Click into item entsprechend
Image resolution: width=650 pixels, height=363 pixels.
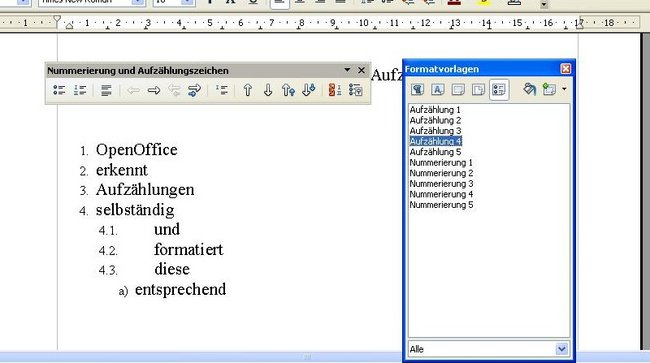pyautogui.click(x=180, y=290)
